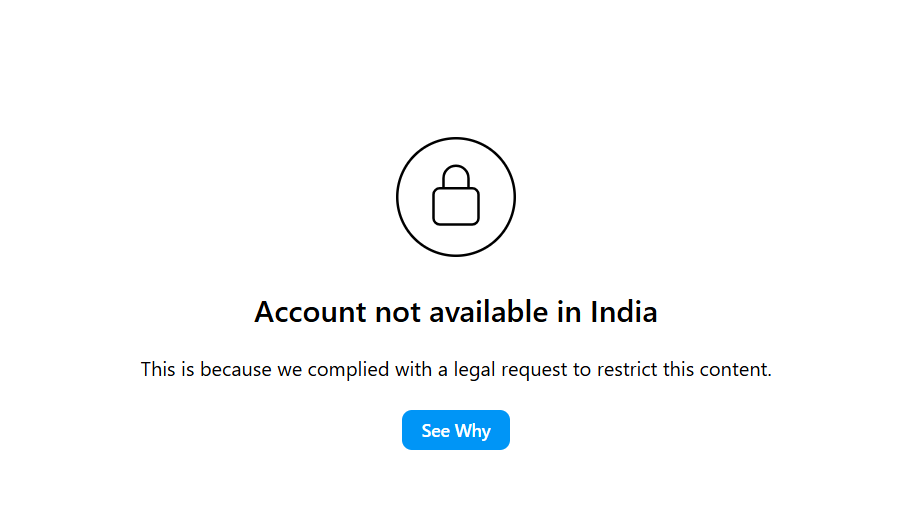Viewport: 915px width, 526px height.
Task: Click 'restrict this content' in the message
Action: point(682,370)
